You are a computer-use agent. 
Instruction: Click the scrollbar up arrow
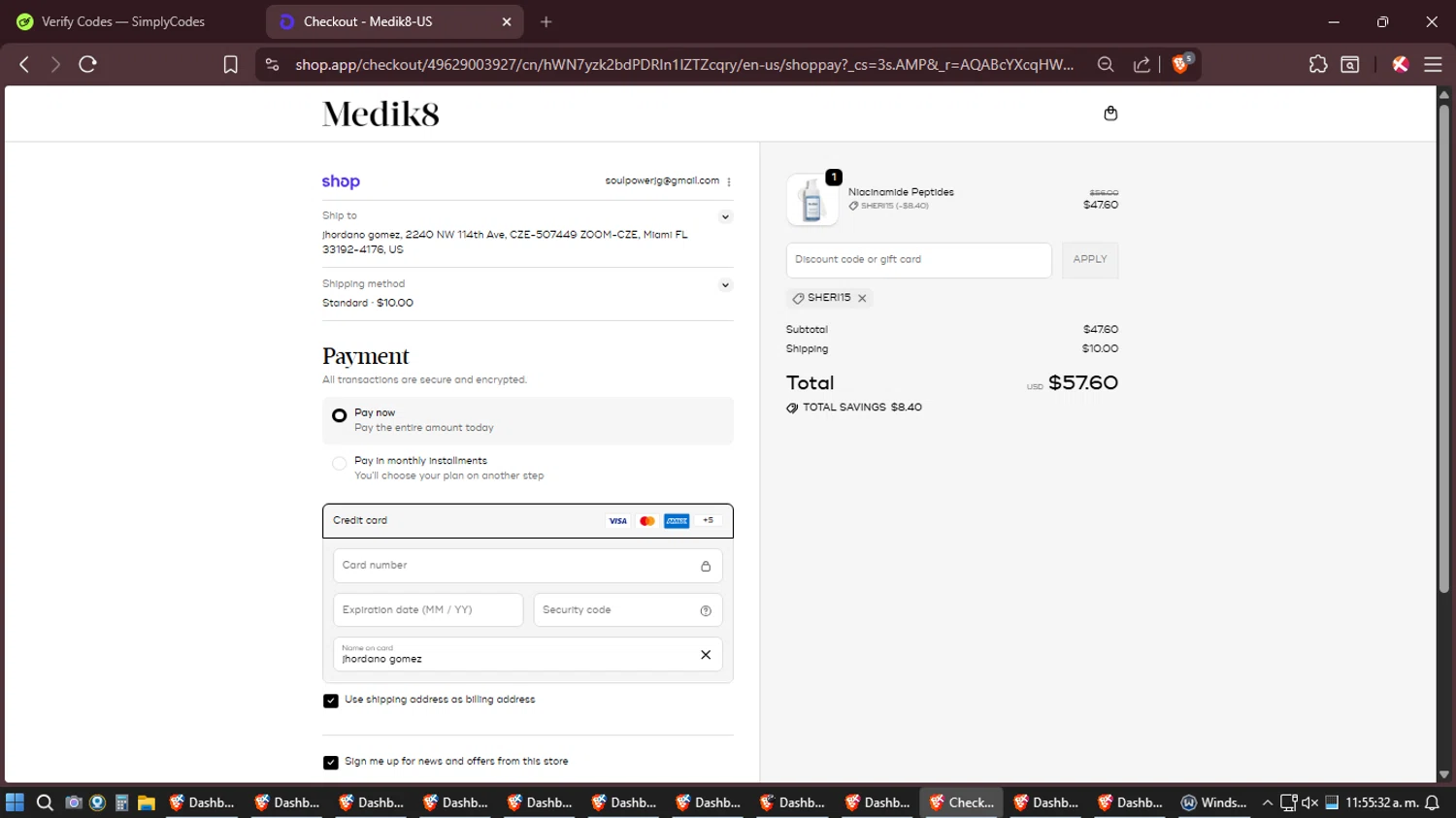pos(1444,94)
